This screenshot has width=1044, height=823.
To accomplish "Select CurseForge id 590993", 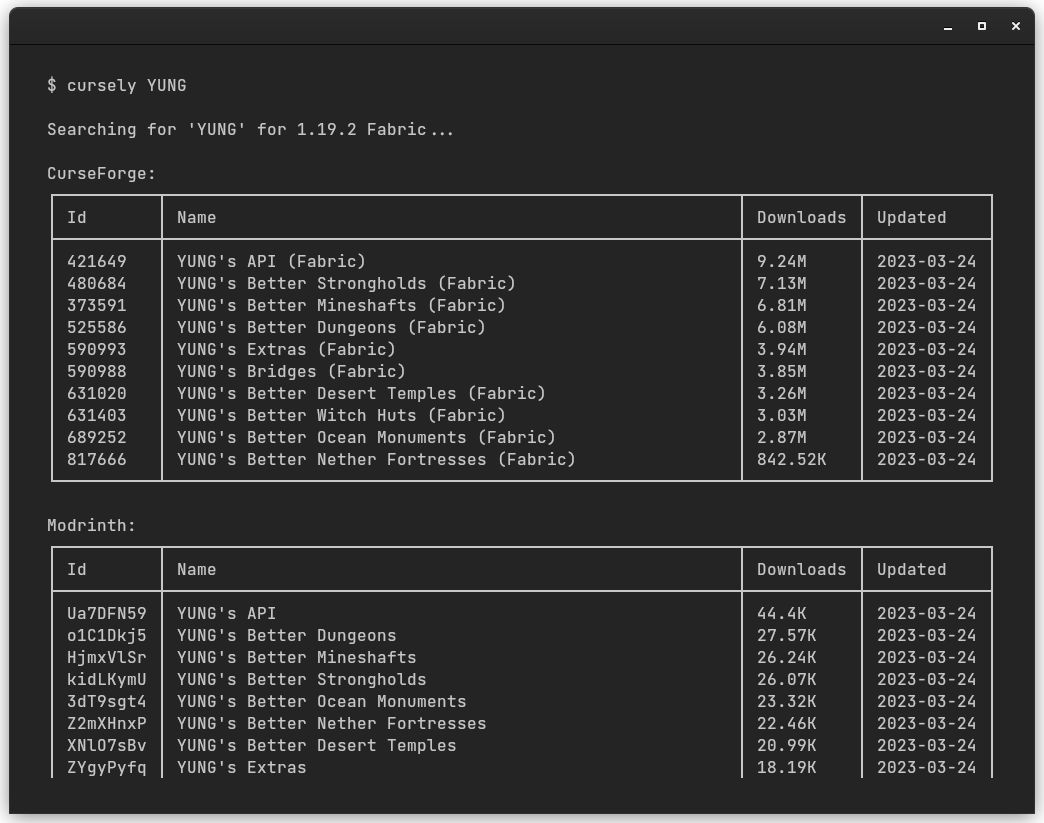I will coord(97,350).
